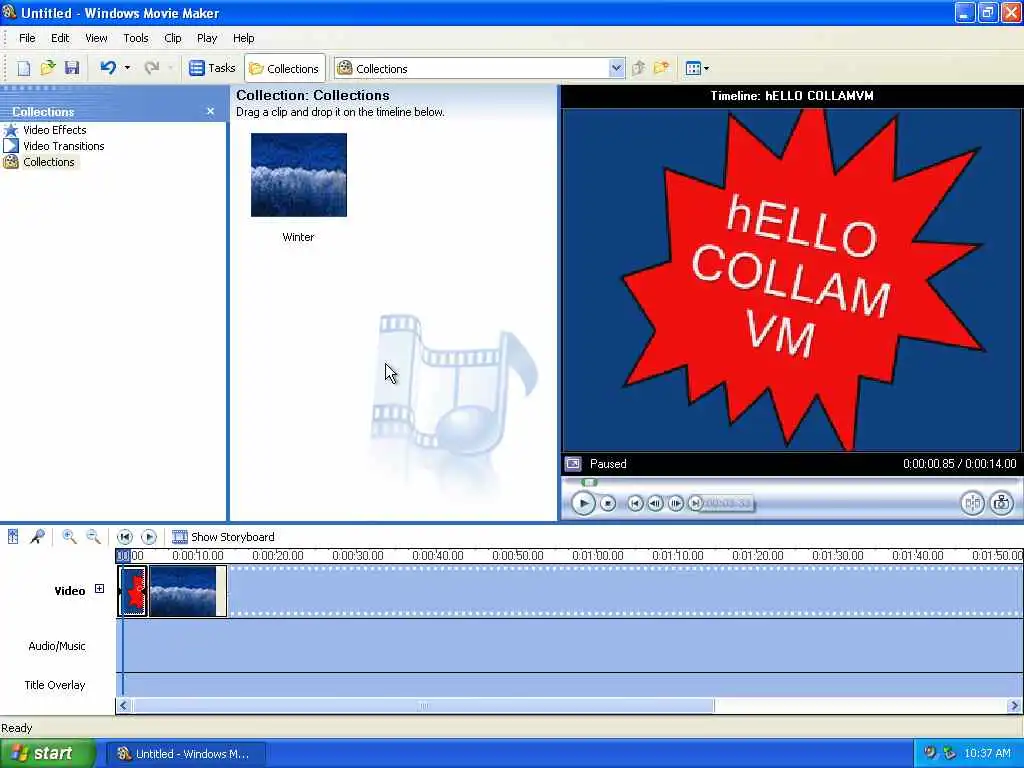Click the Winter clip name label

point(298,237)
